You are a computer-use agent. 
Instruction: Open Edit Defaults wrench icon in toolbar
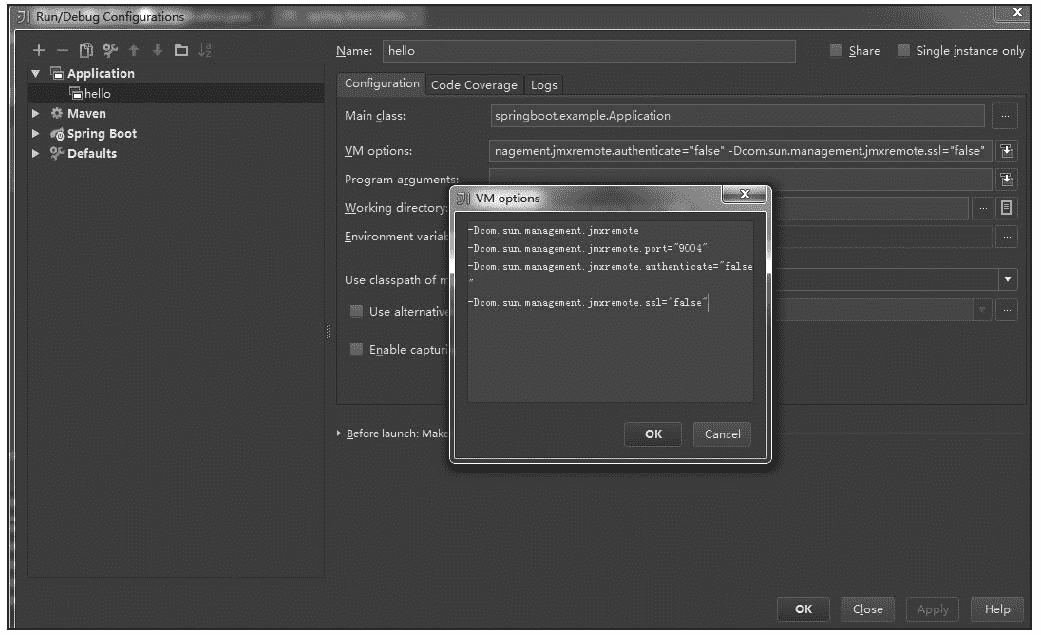pos(110,51)
